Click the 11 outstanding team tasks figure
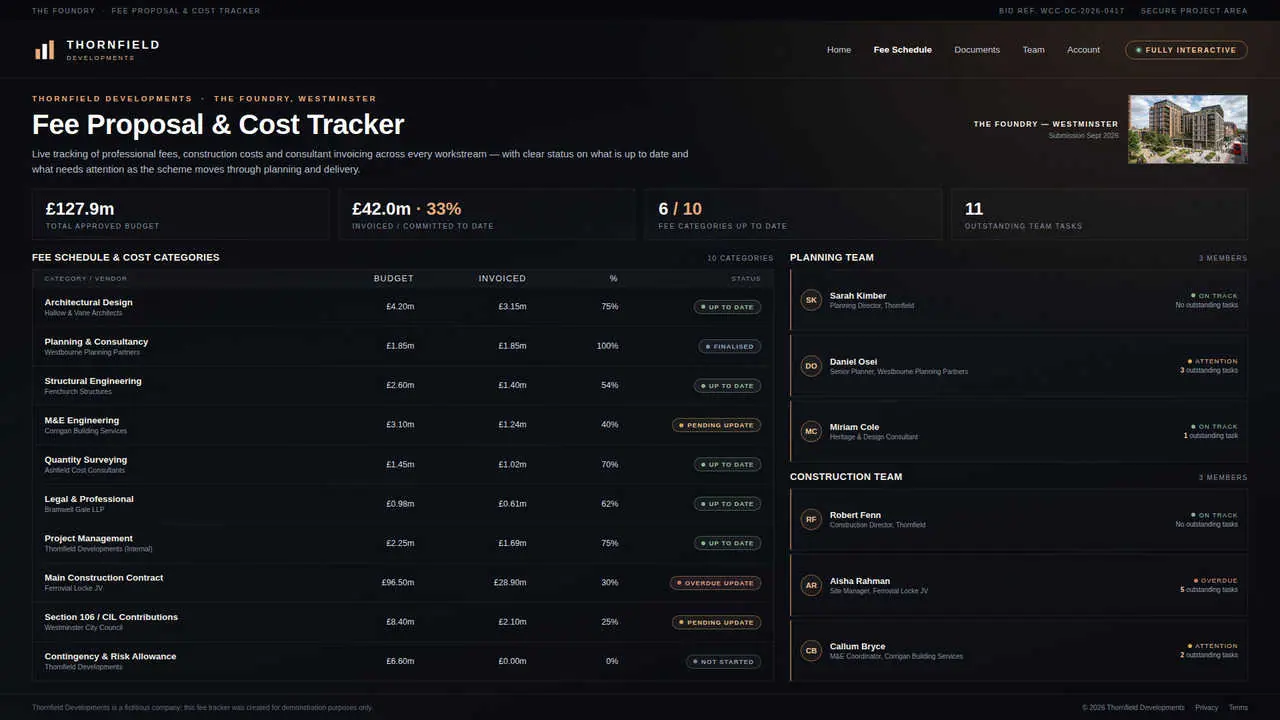The image size is (1280, 720). pos(974,209)
